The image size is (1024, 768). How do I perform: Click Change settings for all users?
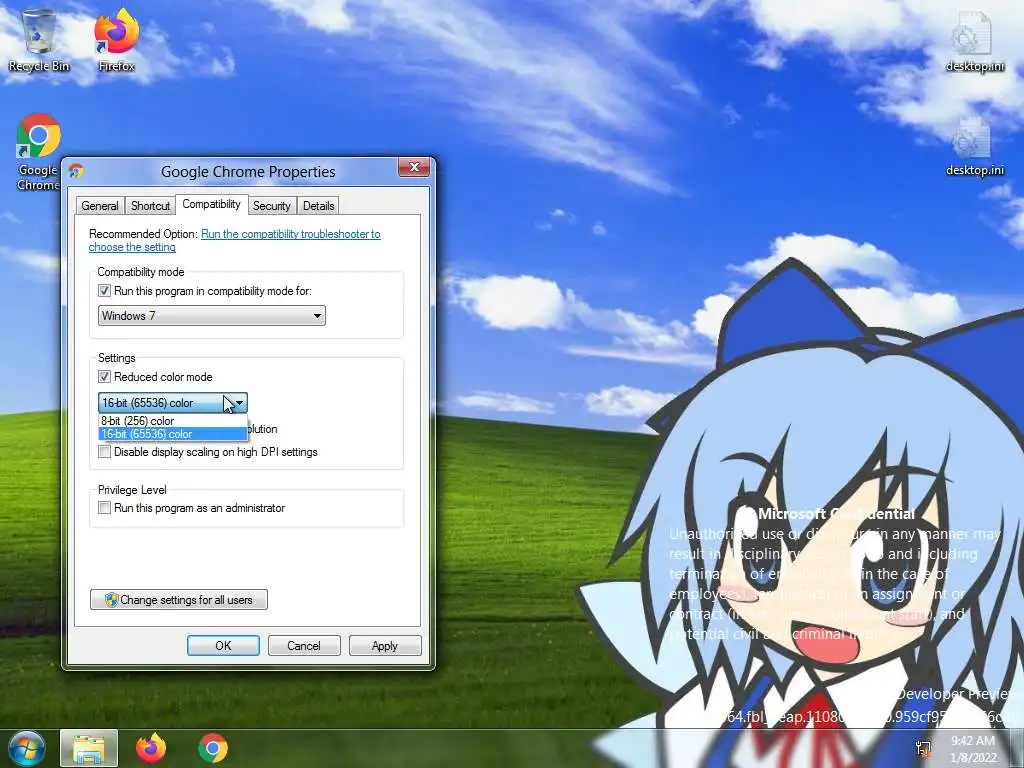click(179, 600)
